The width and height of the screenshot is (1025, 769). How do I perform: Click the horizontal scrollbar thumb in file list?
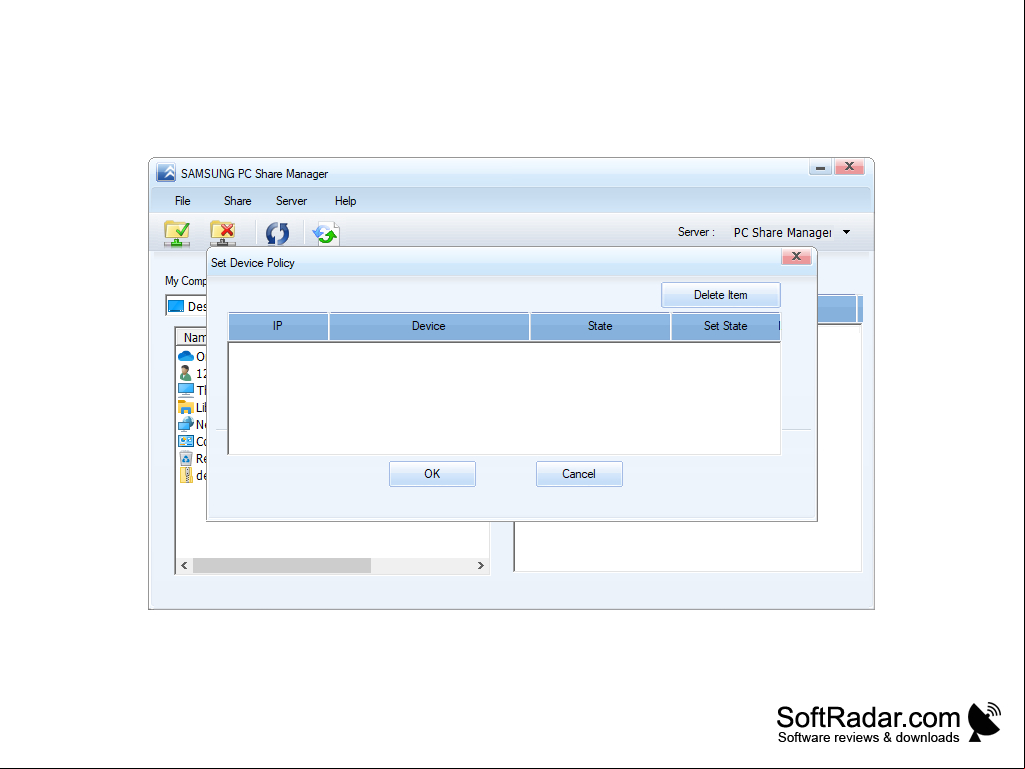click(x=282, y=565)
